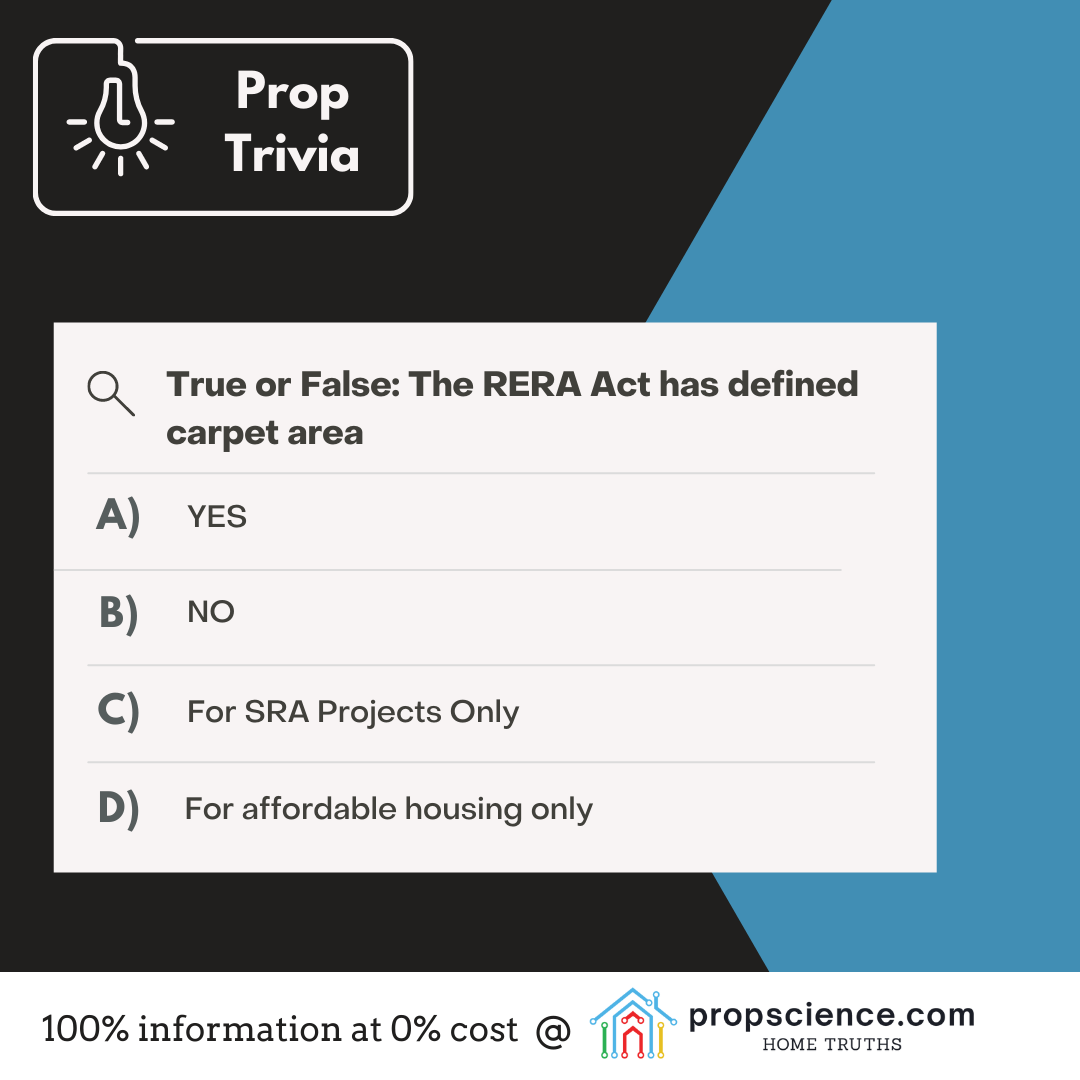Click the word 'Prop' in the title
1080x1080 pixels.
[292, 95]
